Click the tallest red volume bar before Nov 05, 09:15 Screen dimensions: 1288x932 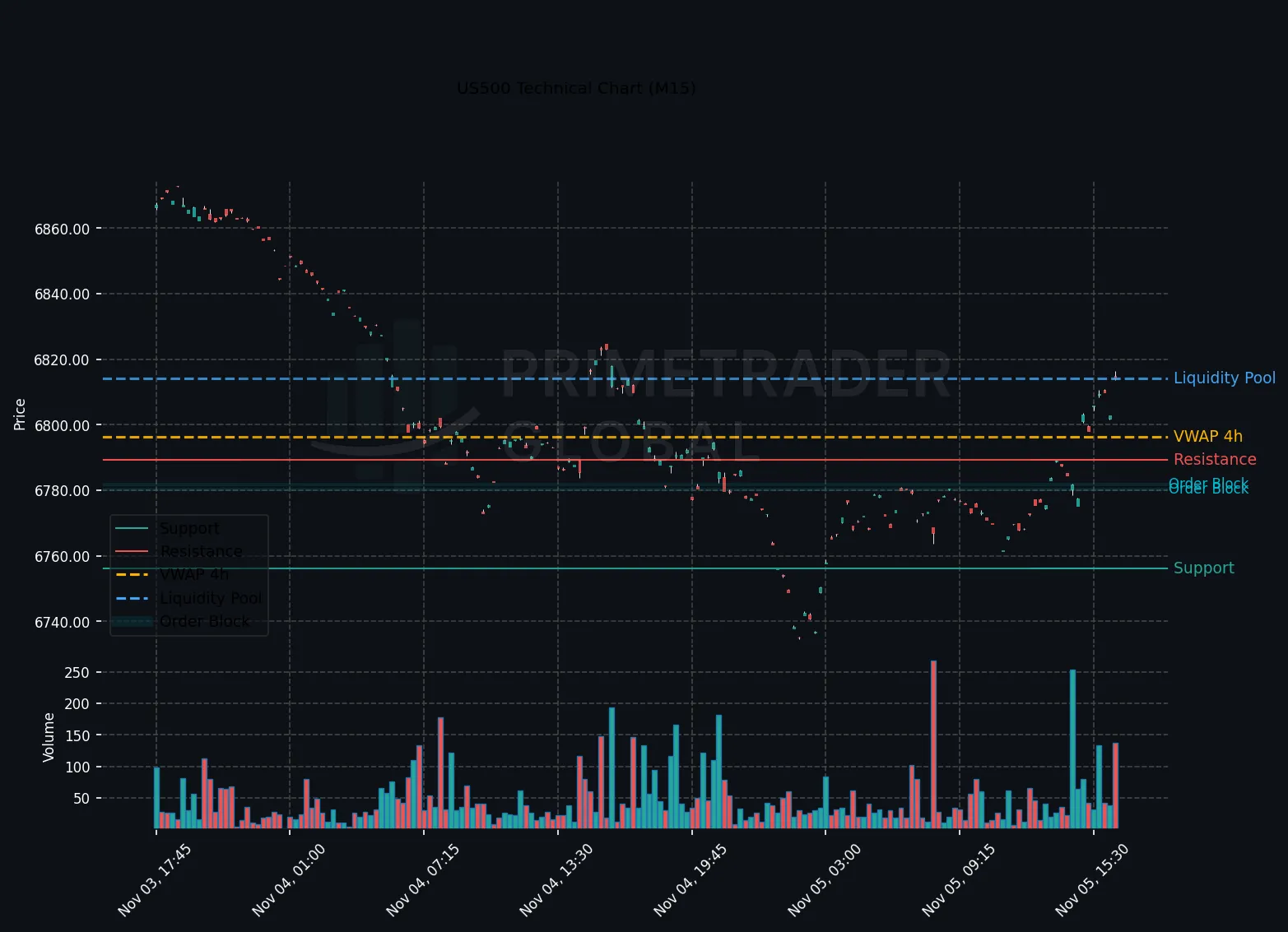pyautogui.click(x=933, y=744)
